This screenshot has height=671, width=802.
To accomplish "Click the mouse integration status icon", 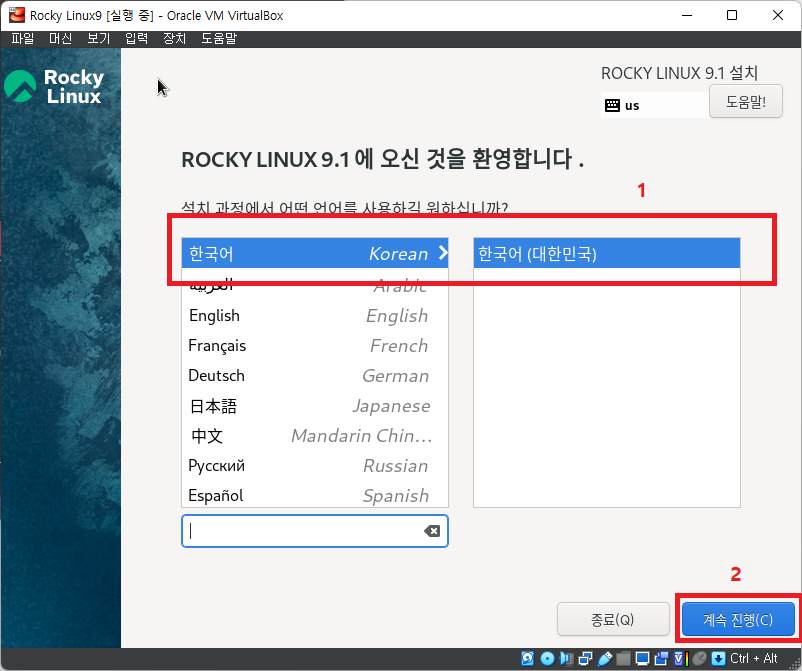I will pyautogui.click(x=699, y=658).
